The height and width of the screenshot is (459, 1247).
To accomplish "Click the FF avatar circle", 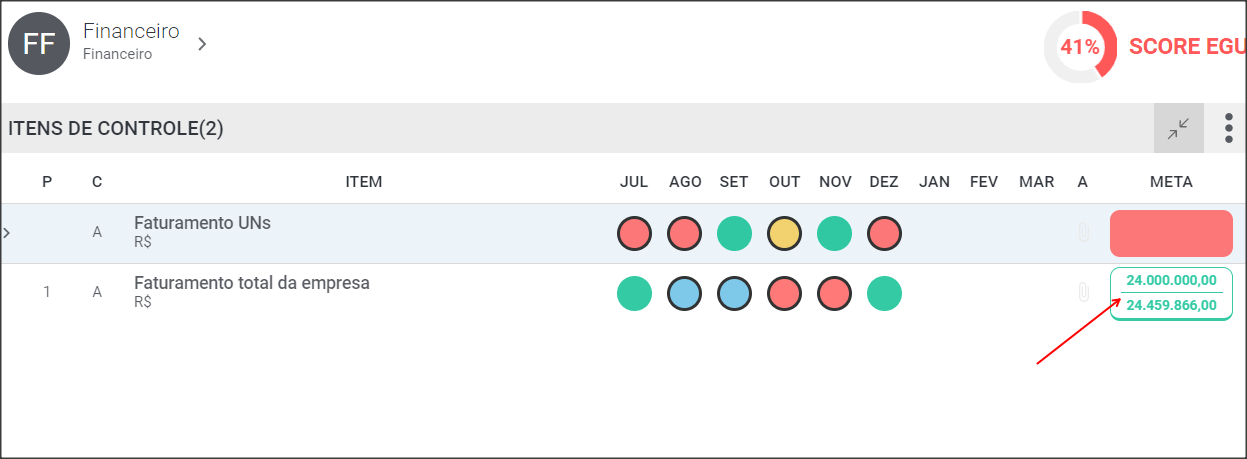I will click(39, 44).
